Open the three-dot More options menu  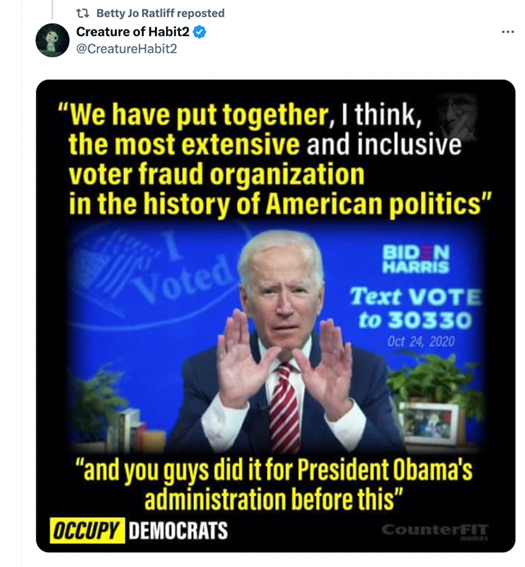click(508, 32)
